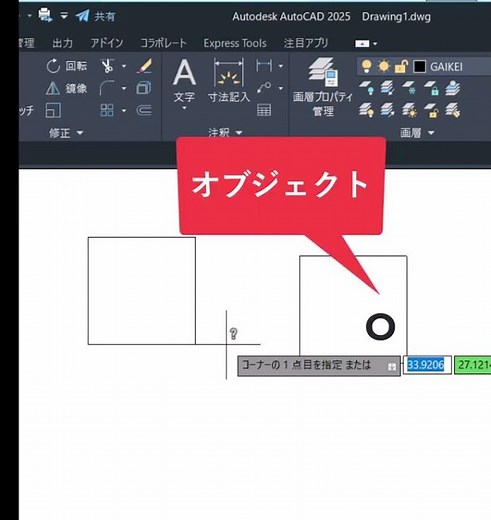The image size is (491, 520).
Task: Open Layer Properties Manager (画層プロパティ管理)
Action: (323, 87)
